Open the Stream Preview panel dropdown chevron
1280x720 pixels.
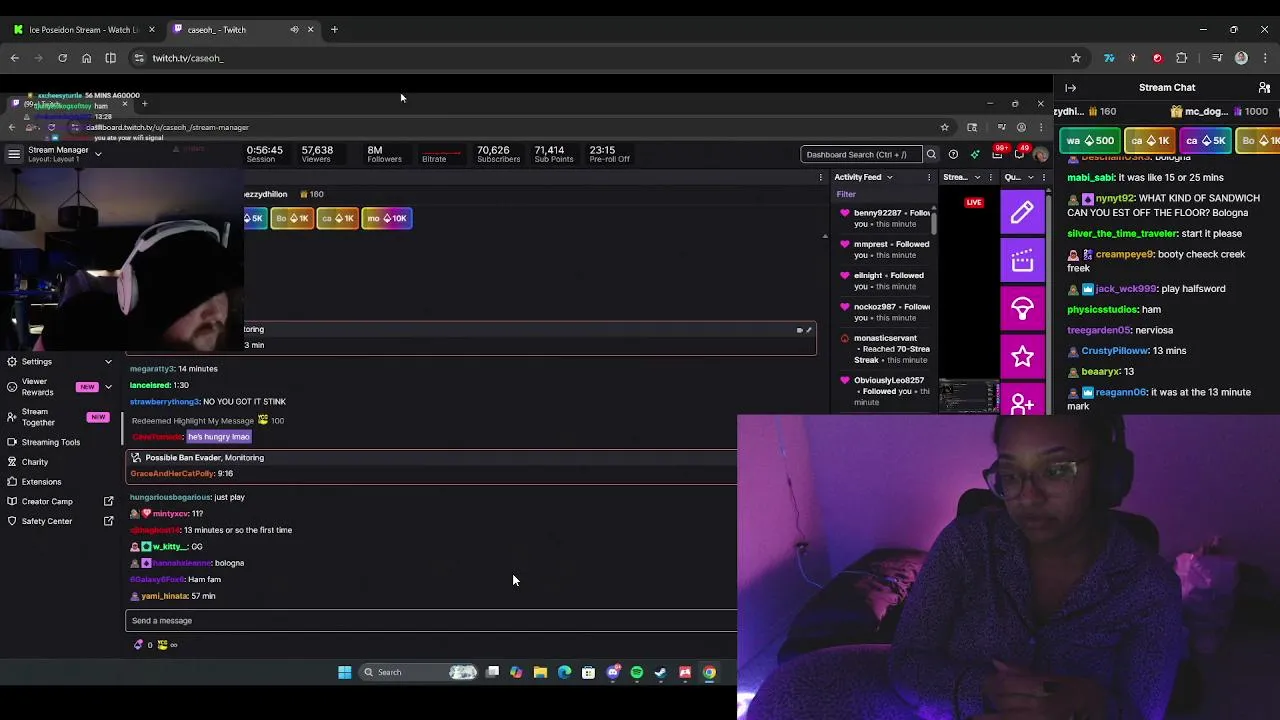click(x=977, y=177)
